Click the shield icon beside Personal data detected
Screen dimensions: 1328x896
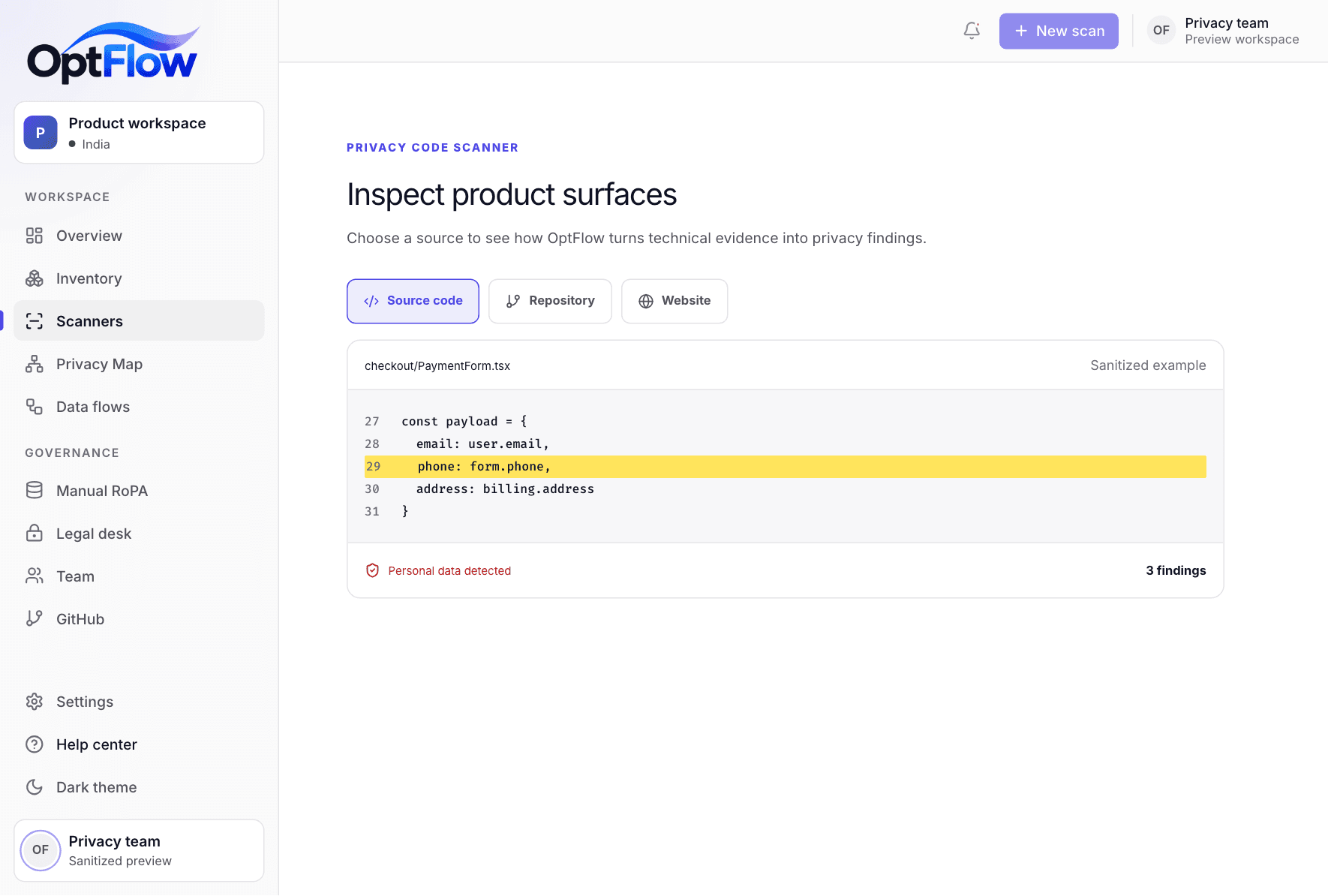pyautogui.click(x=372, y=570)
